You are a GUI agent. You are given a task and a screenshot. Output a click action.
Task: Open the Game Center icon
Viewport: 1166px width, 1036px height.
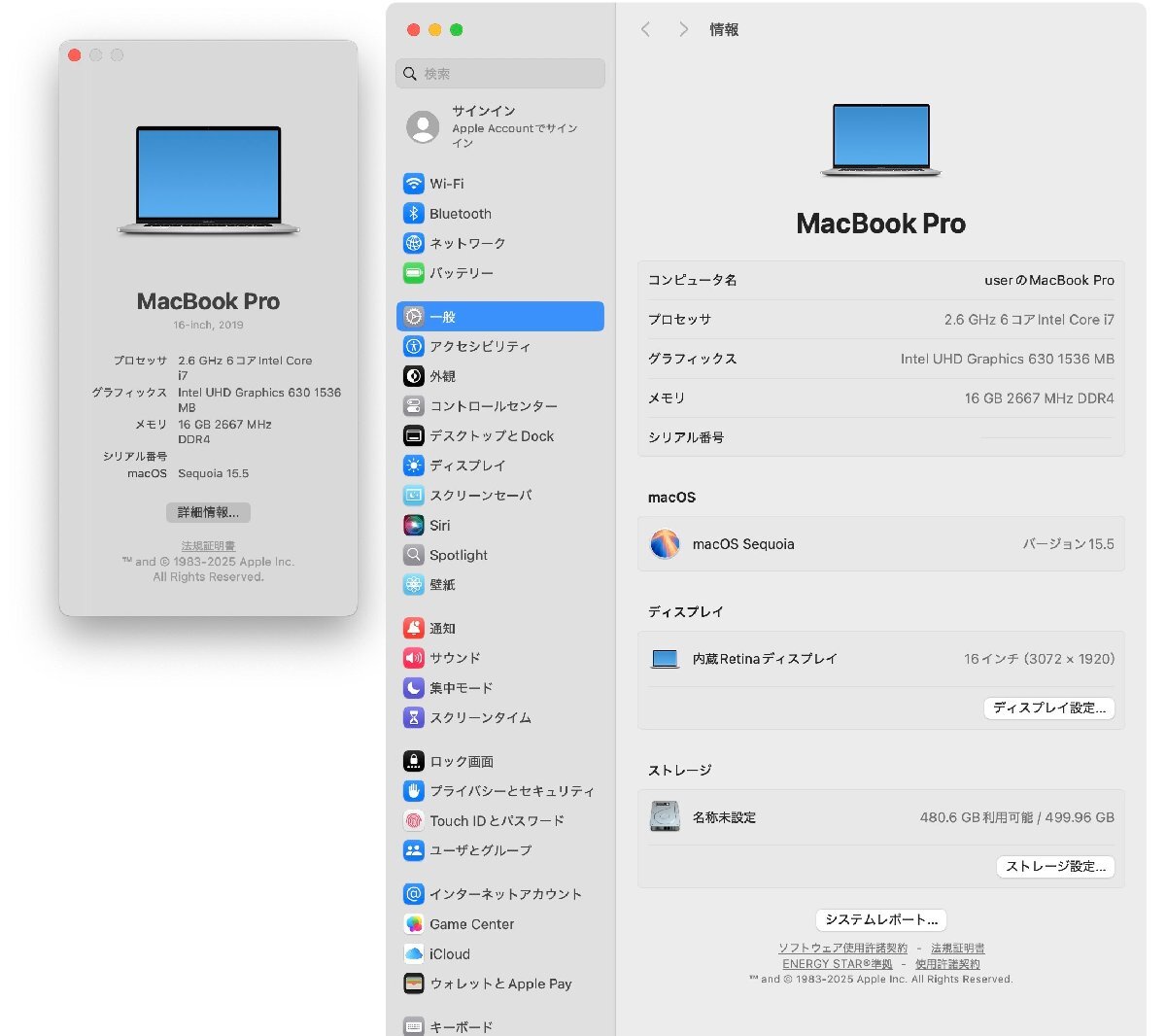pyautogui.click(x=414, y=924)
